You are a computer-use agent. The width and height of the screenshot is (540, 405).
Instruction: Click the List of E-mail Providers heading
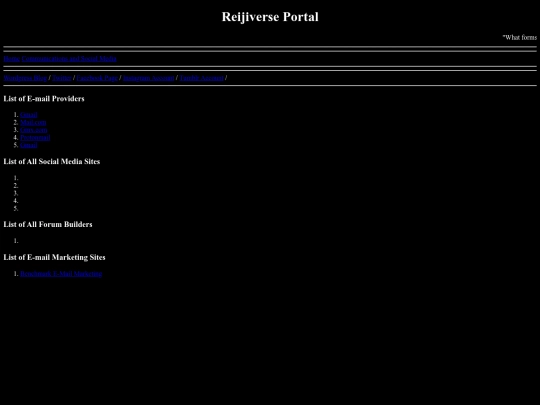coord(44,98)
